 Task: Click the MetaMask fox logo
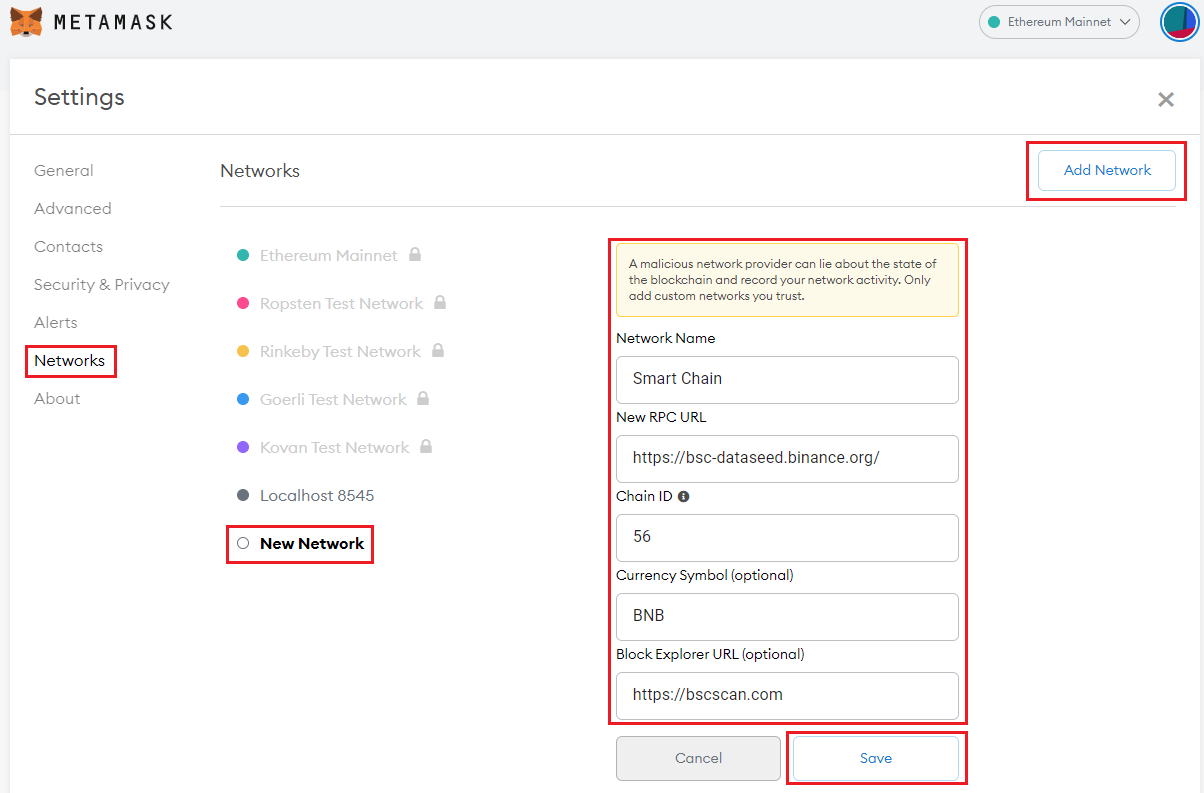[26, 21]
